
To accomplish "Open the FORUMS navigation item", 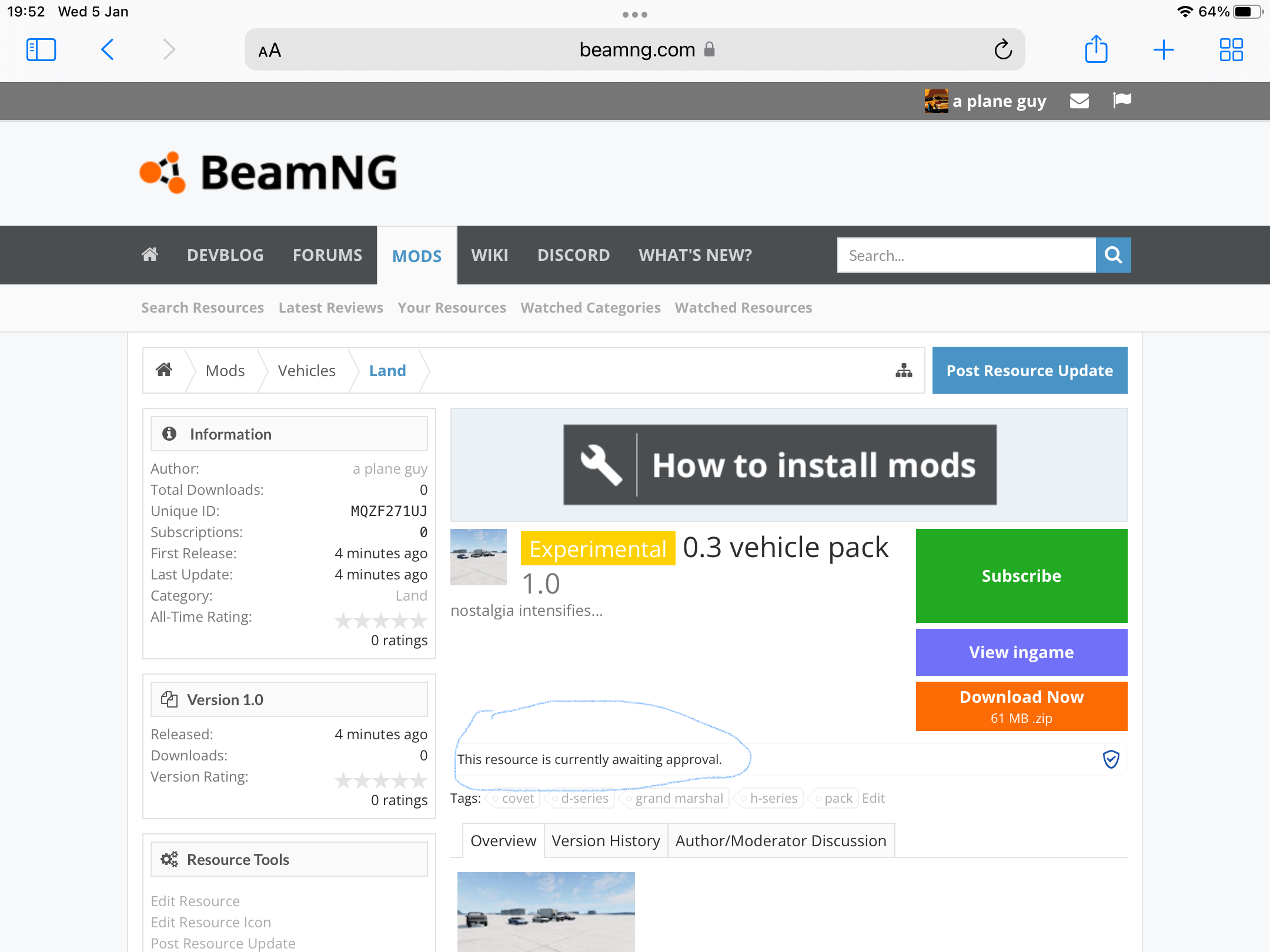I will coord(327,255).
